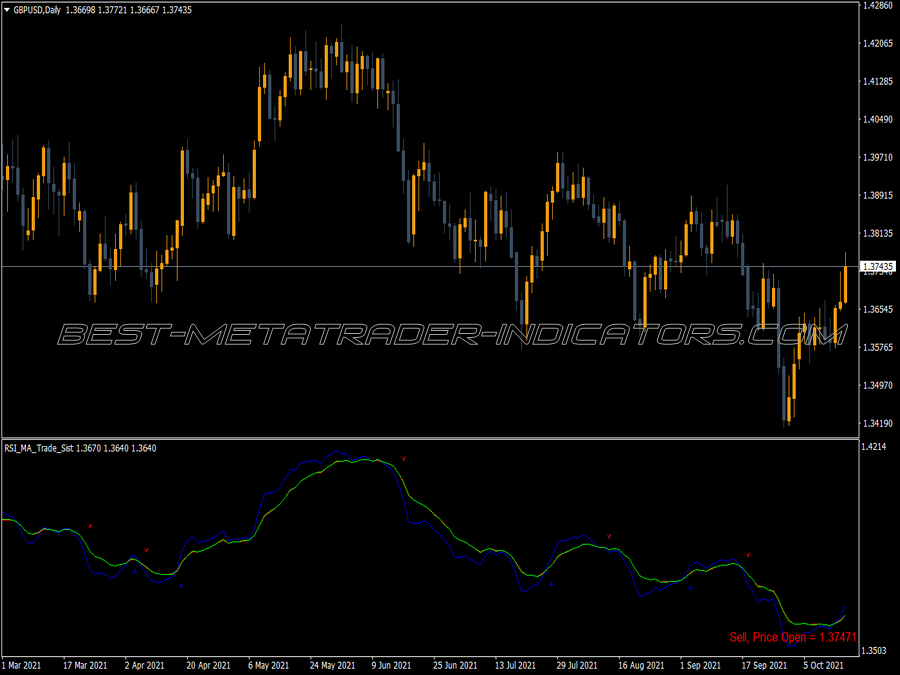This screenshot has width=900, height=675.
Task: Click the RSI_MA_Trade_Sist indicator label
Action: click(x=38, y=448)
